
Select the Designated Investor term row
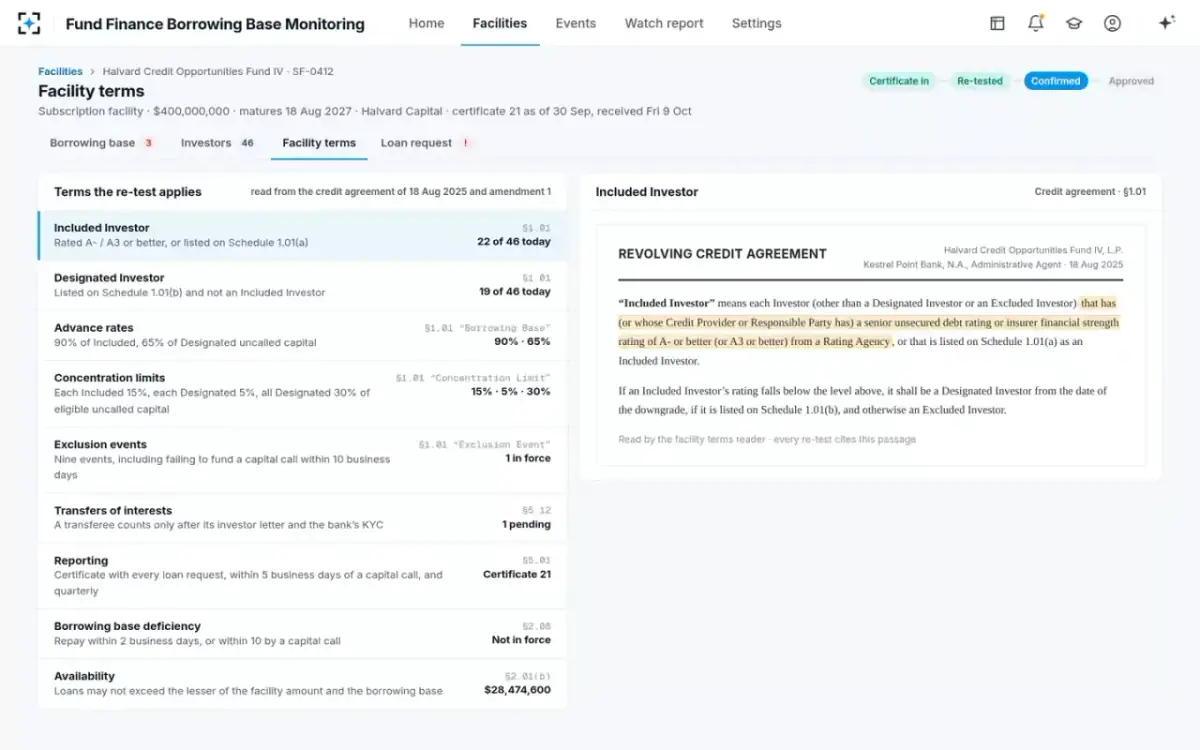coord(302,286)
